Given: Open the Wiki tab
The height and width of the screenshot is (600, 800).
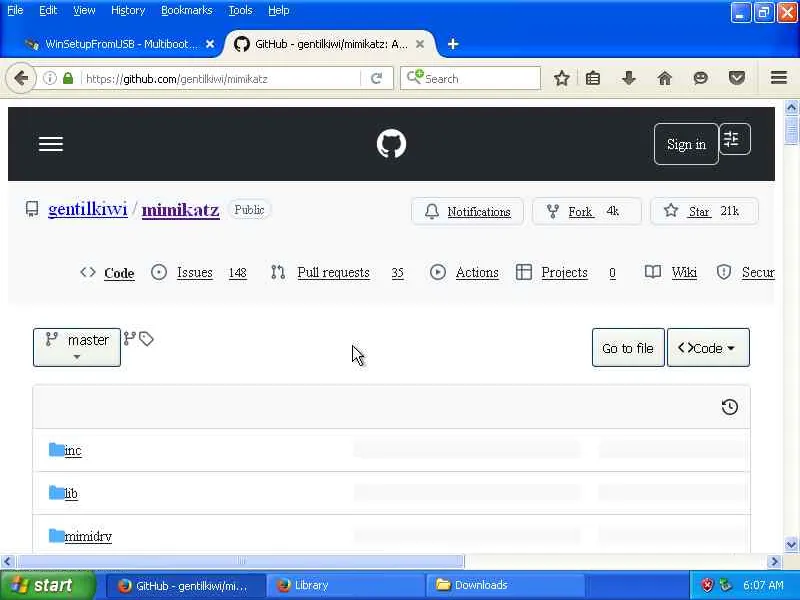Looking at the screenshot, I should [x=670, y=272].
